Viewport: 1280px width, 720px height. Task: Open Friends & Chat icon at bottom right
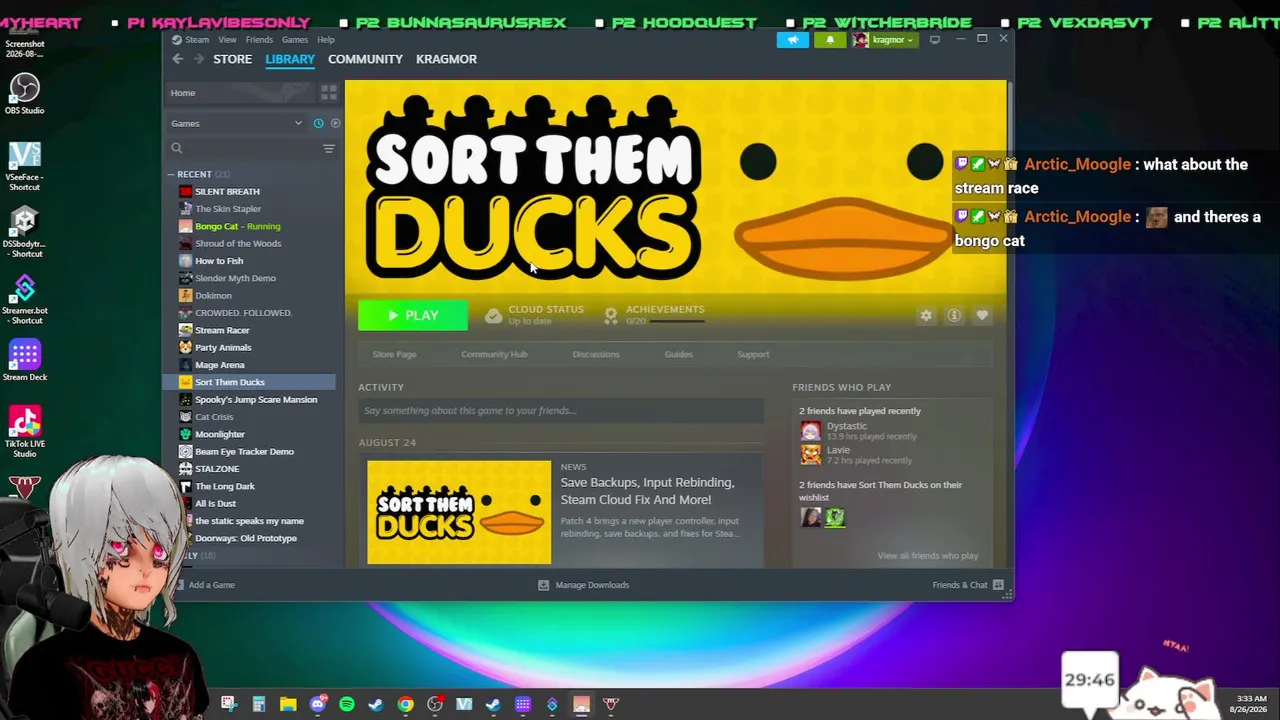coord(998,585)
